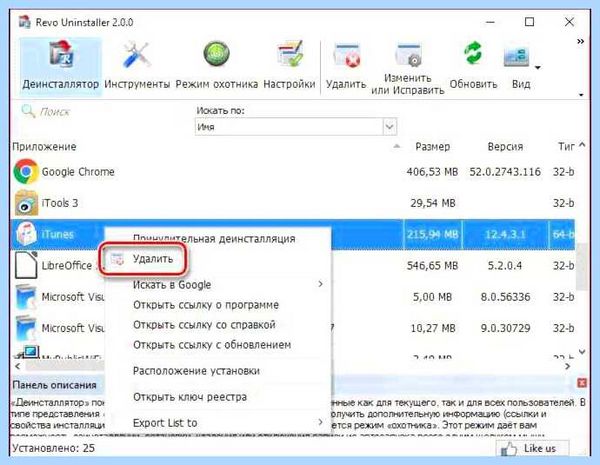
Task: Click Google Chrome size 406,53 MB
Action: tap(432, 172)
